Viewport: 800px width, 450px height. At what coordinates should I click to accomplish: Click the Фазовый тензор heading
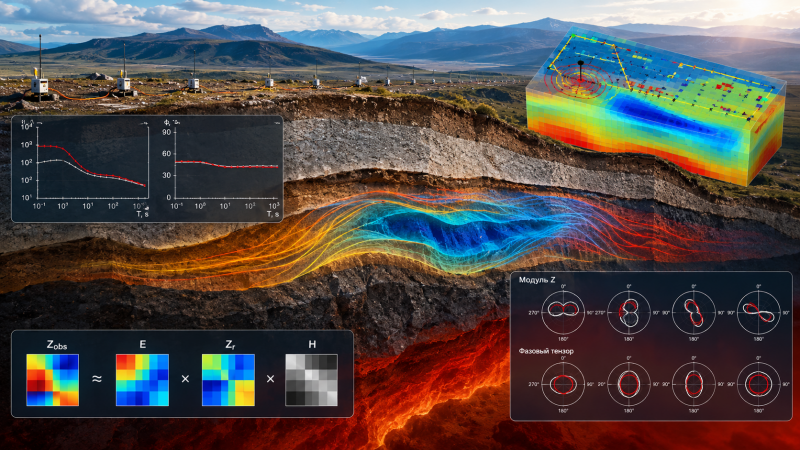546,351
